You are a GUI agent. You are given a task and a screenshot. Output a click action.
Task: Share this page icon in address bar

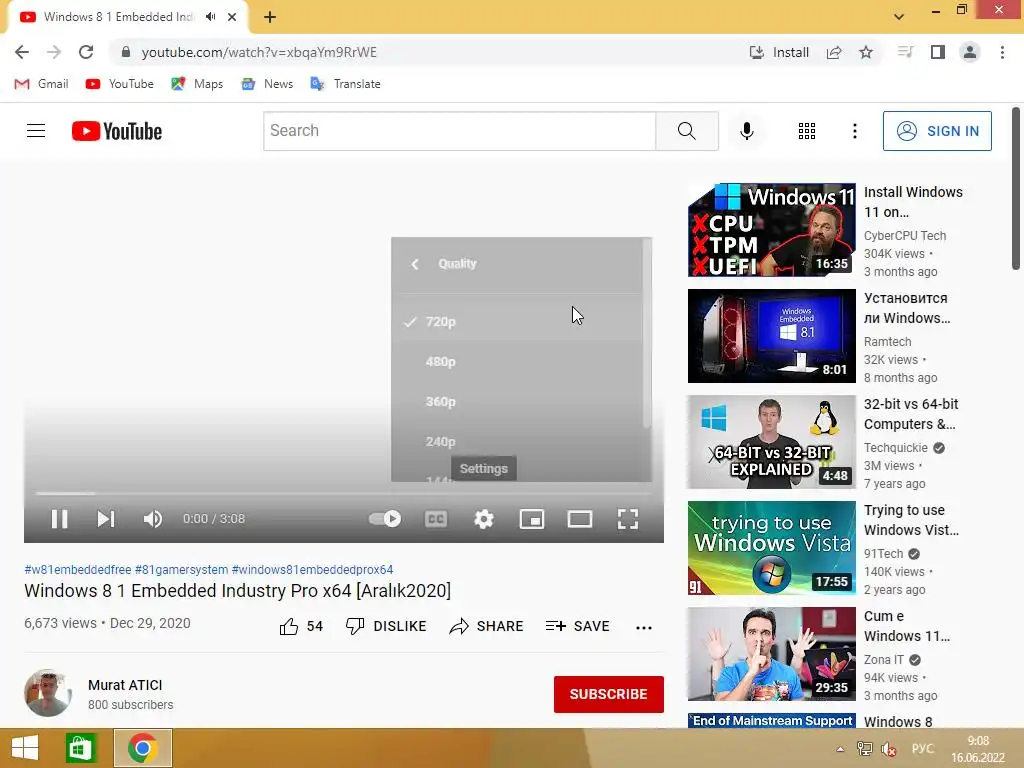[834, 52]
